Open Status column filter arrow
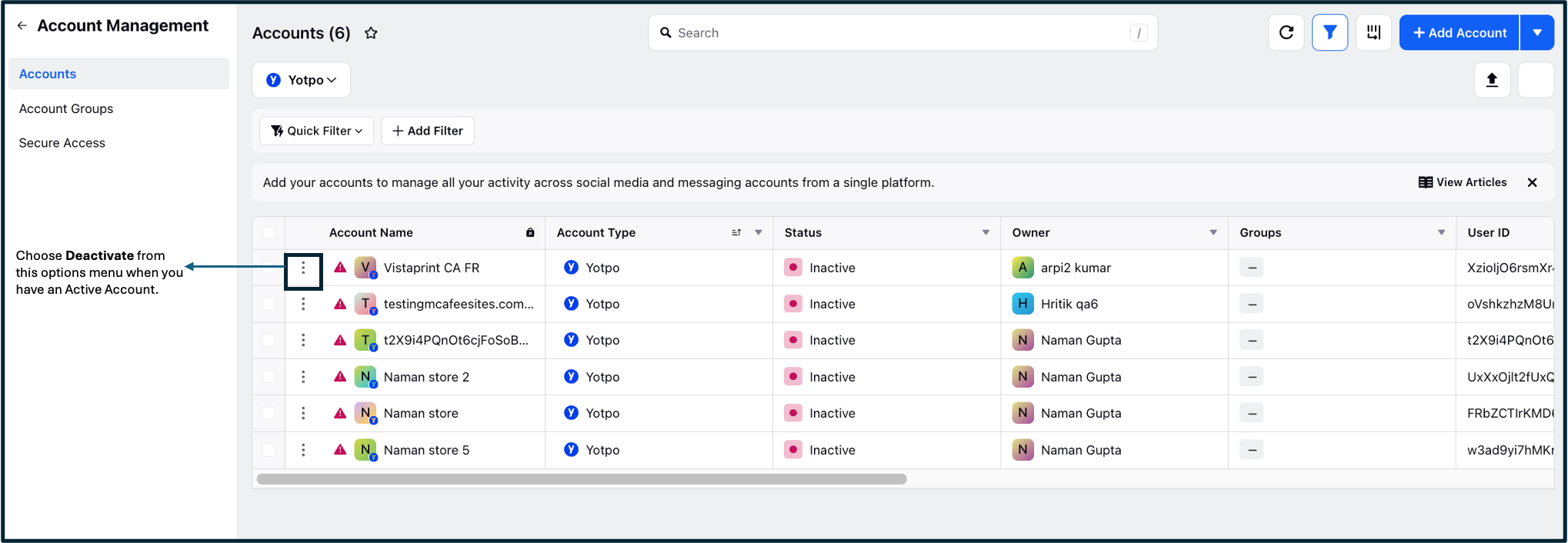This screenshot has width=1568, height=543. 986,232
